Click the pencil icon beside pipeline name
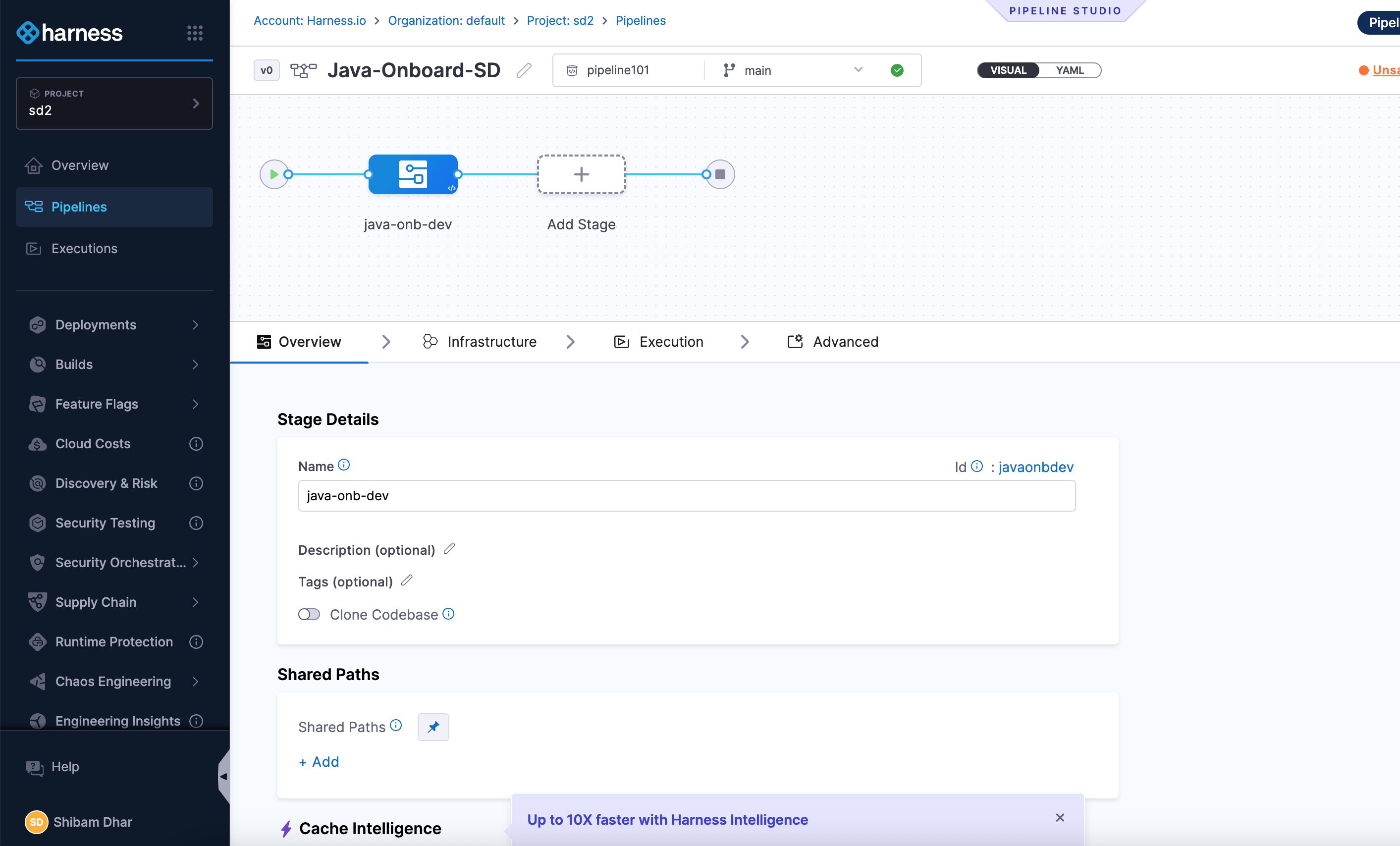This screenshot has height=846, width=1400. coord(524,70)
